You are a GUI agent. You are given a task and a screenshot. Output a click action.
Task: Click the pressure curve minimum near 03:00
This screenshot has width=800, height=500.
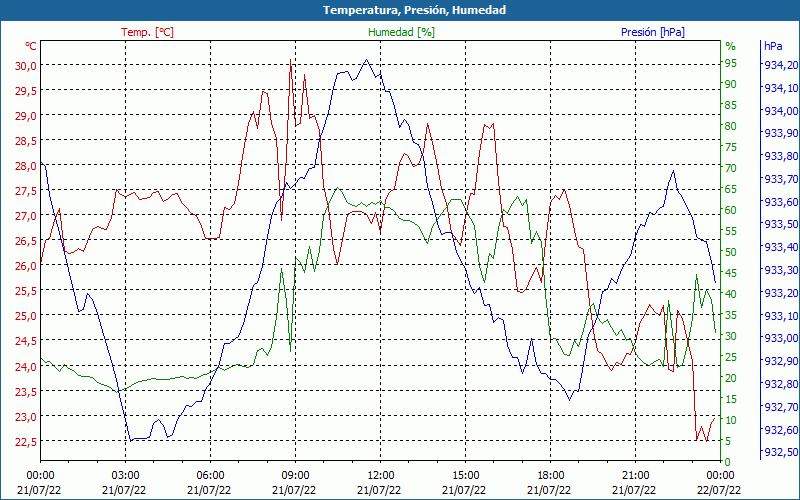pyautogui.click(x=131, y=440)
